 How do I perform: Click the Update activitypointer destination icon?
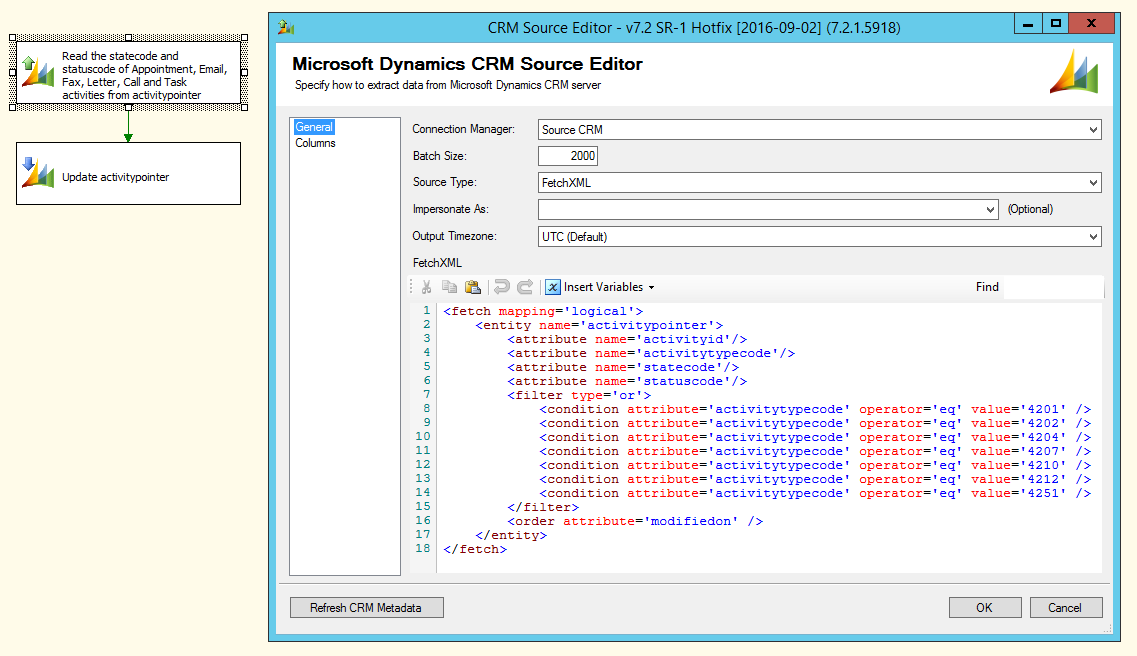(x=38, y=173)
